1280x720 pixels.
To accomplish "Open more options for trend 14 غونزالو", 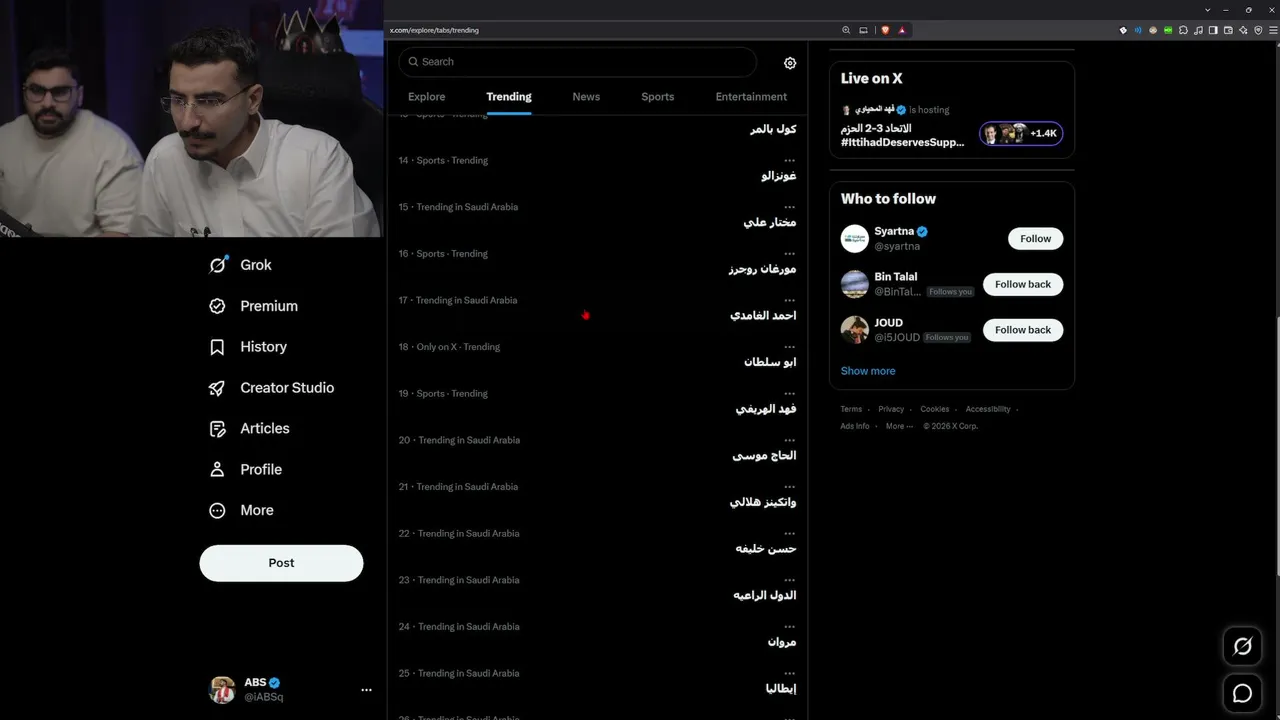I will (x=789, y=160).
